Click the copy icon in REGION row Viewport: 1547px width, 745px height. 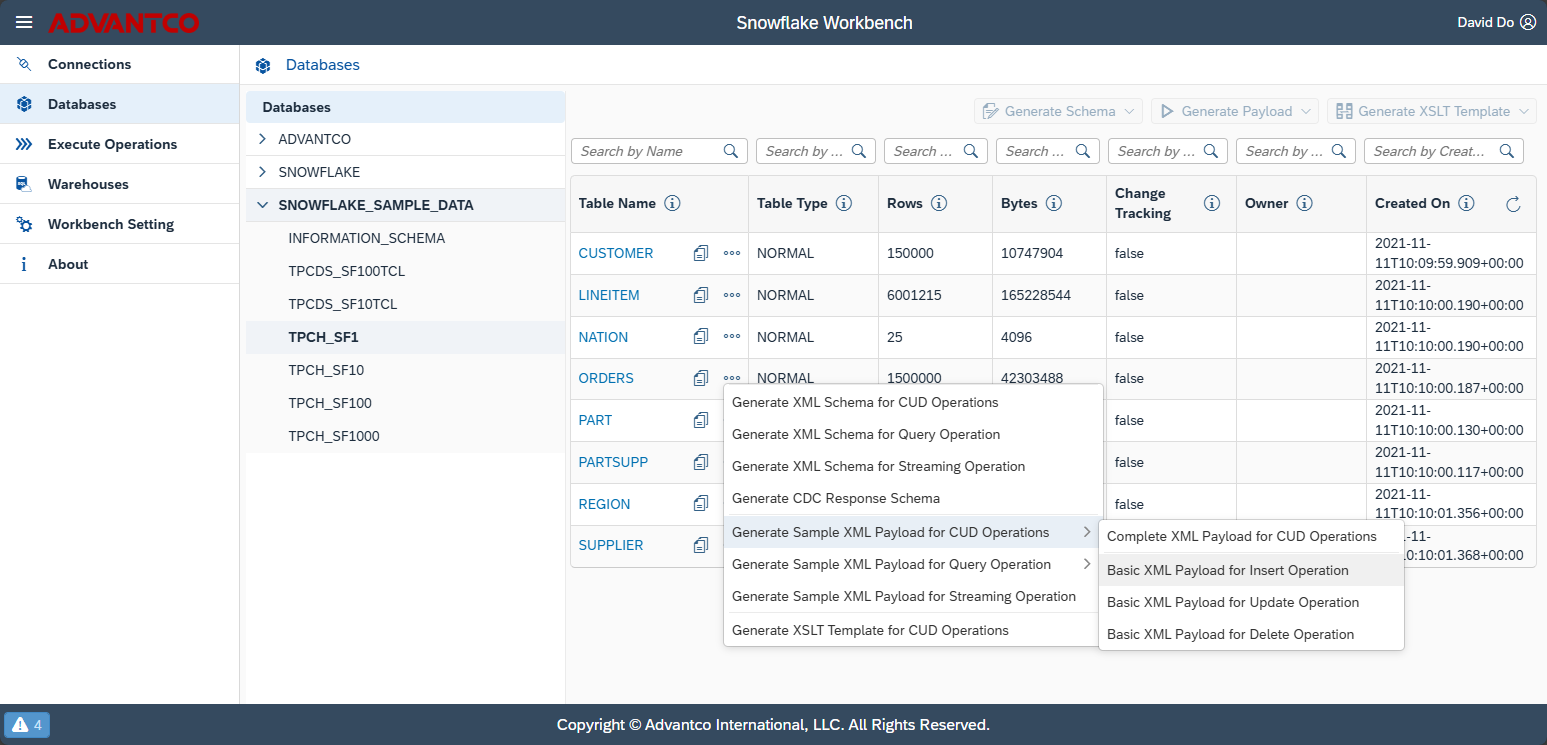click(701, 504)
